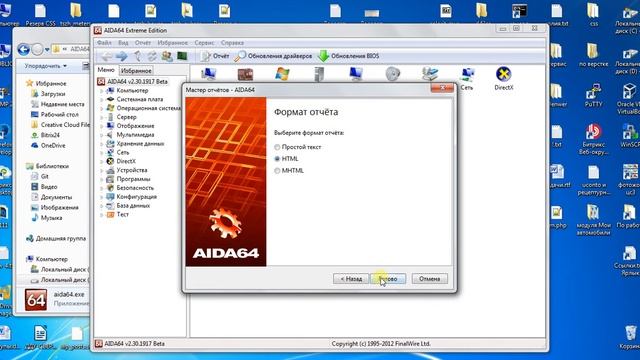Click the Refresh toolbar icon

pos(152,56)
